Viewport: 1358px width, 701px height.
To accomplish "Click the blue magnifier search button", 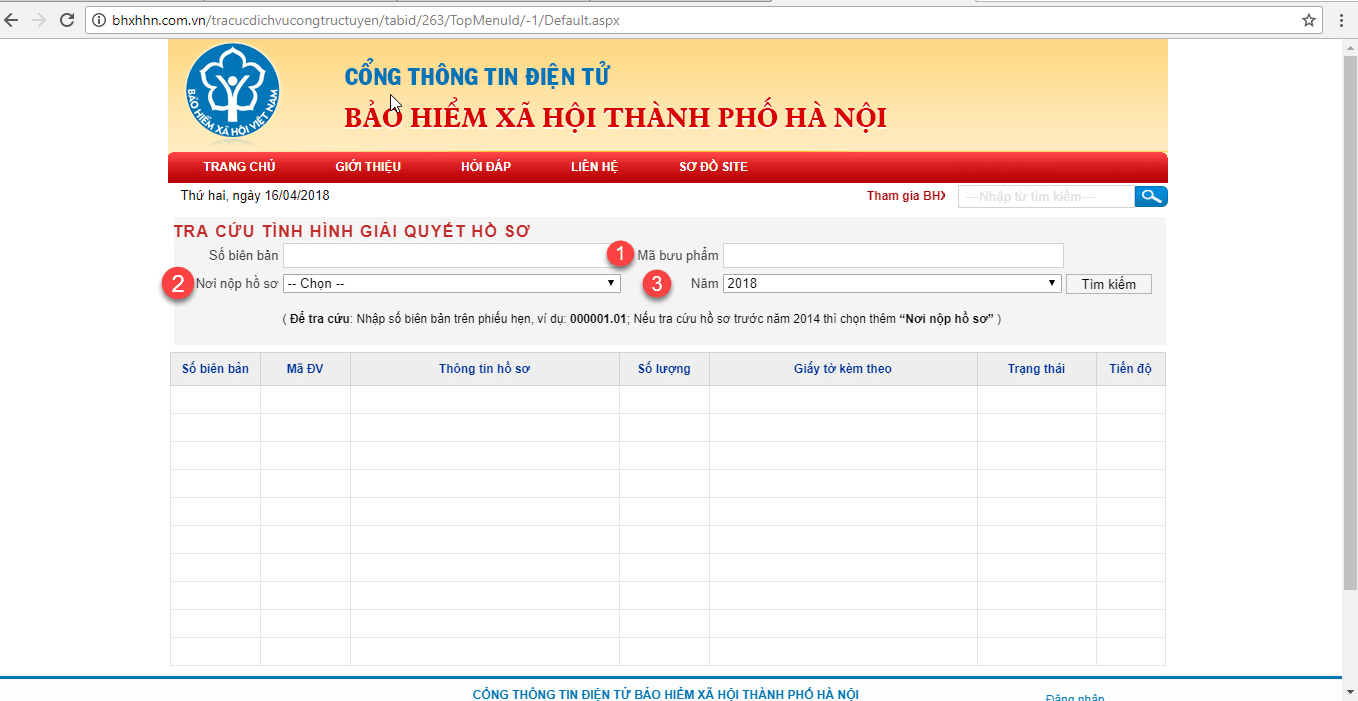I will pyautogui.click(x=1151, y=196).
